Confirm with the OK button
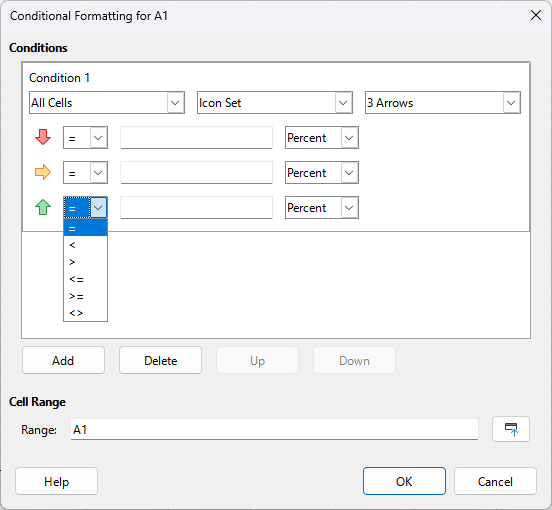 click(404, 481)
